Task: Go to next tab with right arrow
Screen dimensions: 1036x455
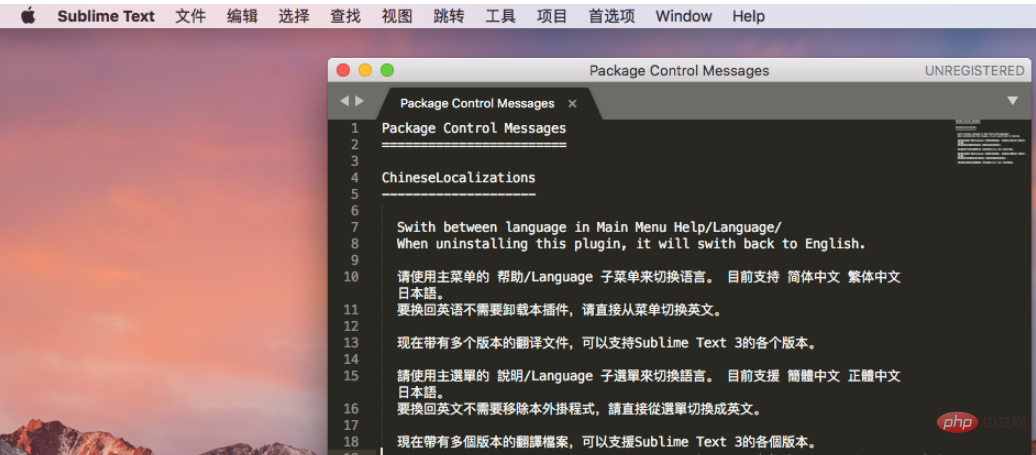Action: click(x=359, y=101)
